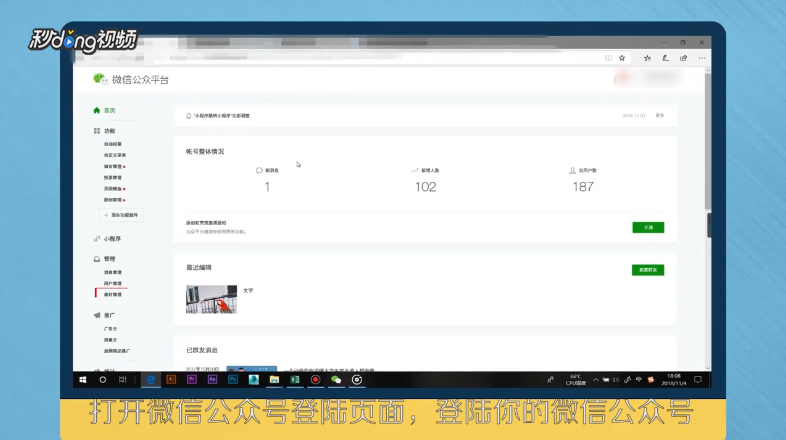Click the 添加功能插件 add plugin button
This screenshot has width=786, height=440.
pyautogui.click(x=121, y=215)
